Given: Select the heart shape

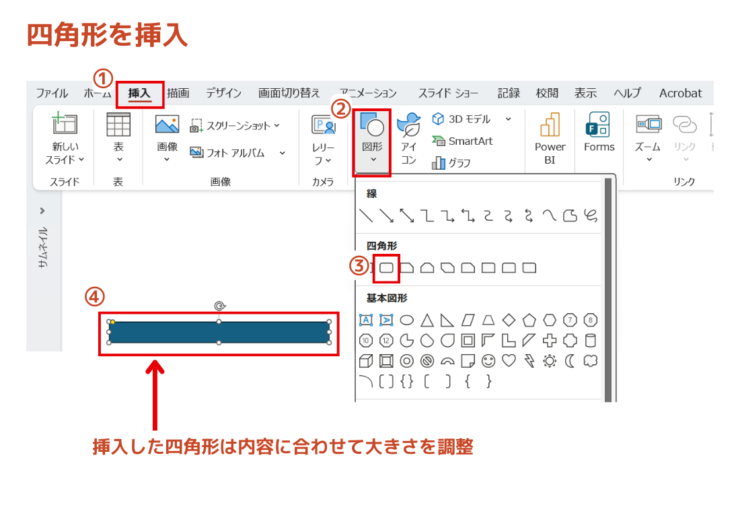Looking at the screenshot, I should [508, 361].
